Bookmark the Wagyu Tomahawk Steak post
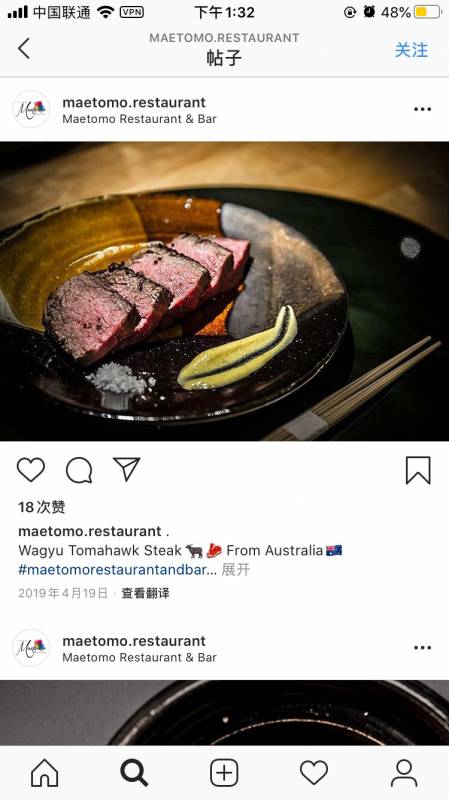Viewport: 449px width, 800px height. click(418, 470)
